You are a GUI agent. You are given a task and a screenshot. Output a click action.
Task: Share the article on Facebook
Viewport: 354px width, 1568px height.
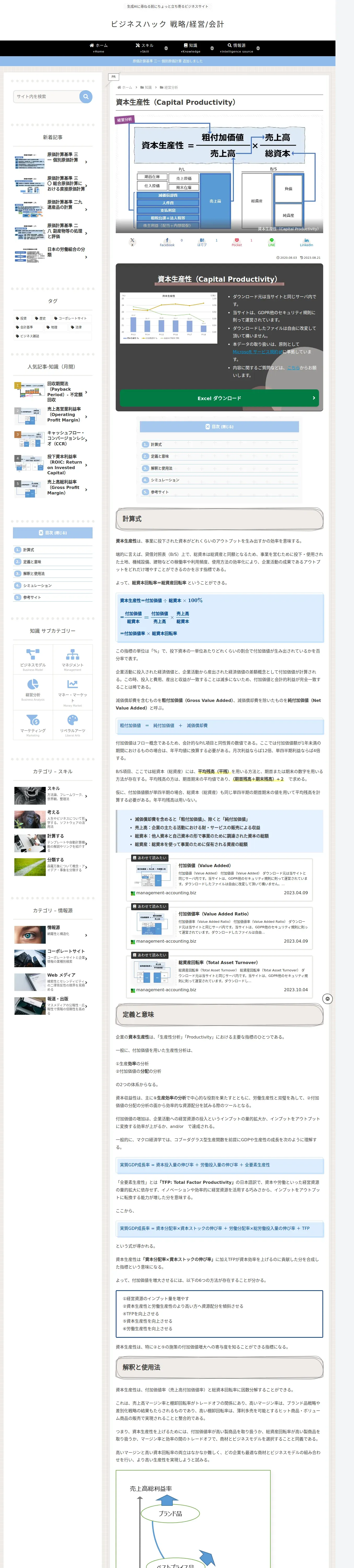(x=167, y=242)
